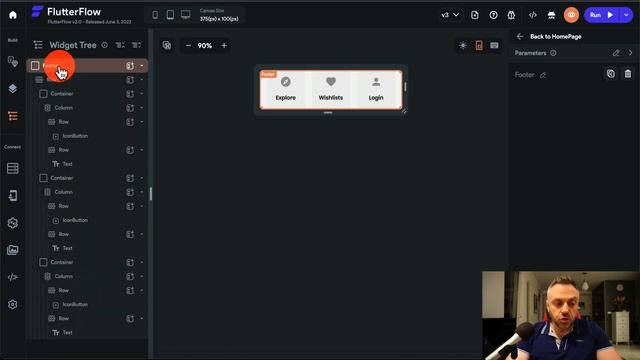Go to the FlutterFlow home dashboard icon
The image size is (640, 360).
coord(13,15)
